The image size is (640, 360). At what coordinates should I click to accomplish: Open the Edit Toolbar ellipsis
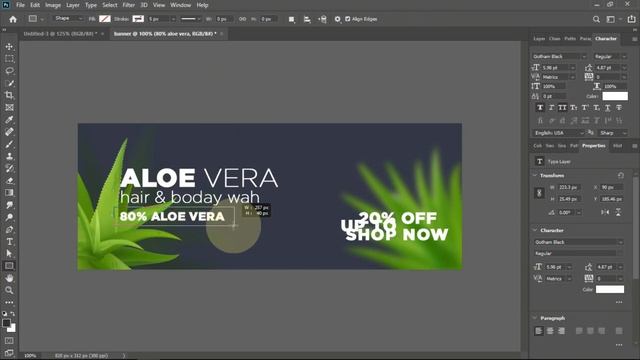point(9,302)
